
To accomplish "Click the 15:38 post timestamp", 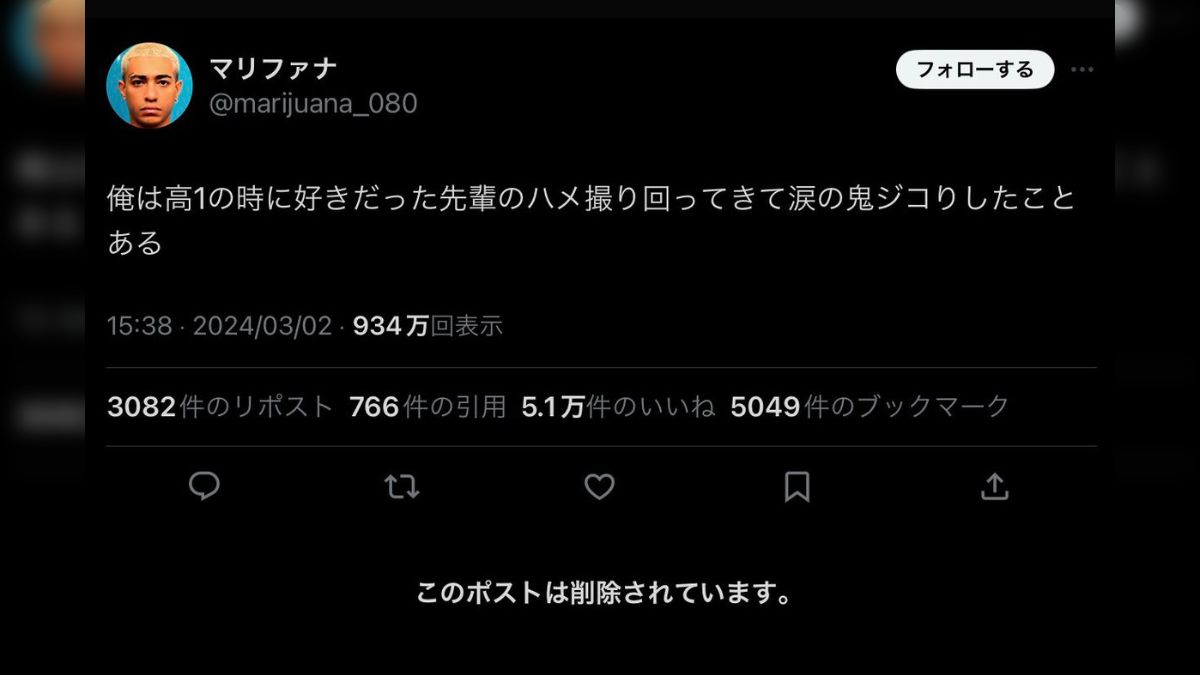I will pos(139,326).
